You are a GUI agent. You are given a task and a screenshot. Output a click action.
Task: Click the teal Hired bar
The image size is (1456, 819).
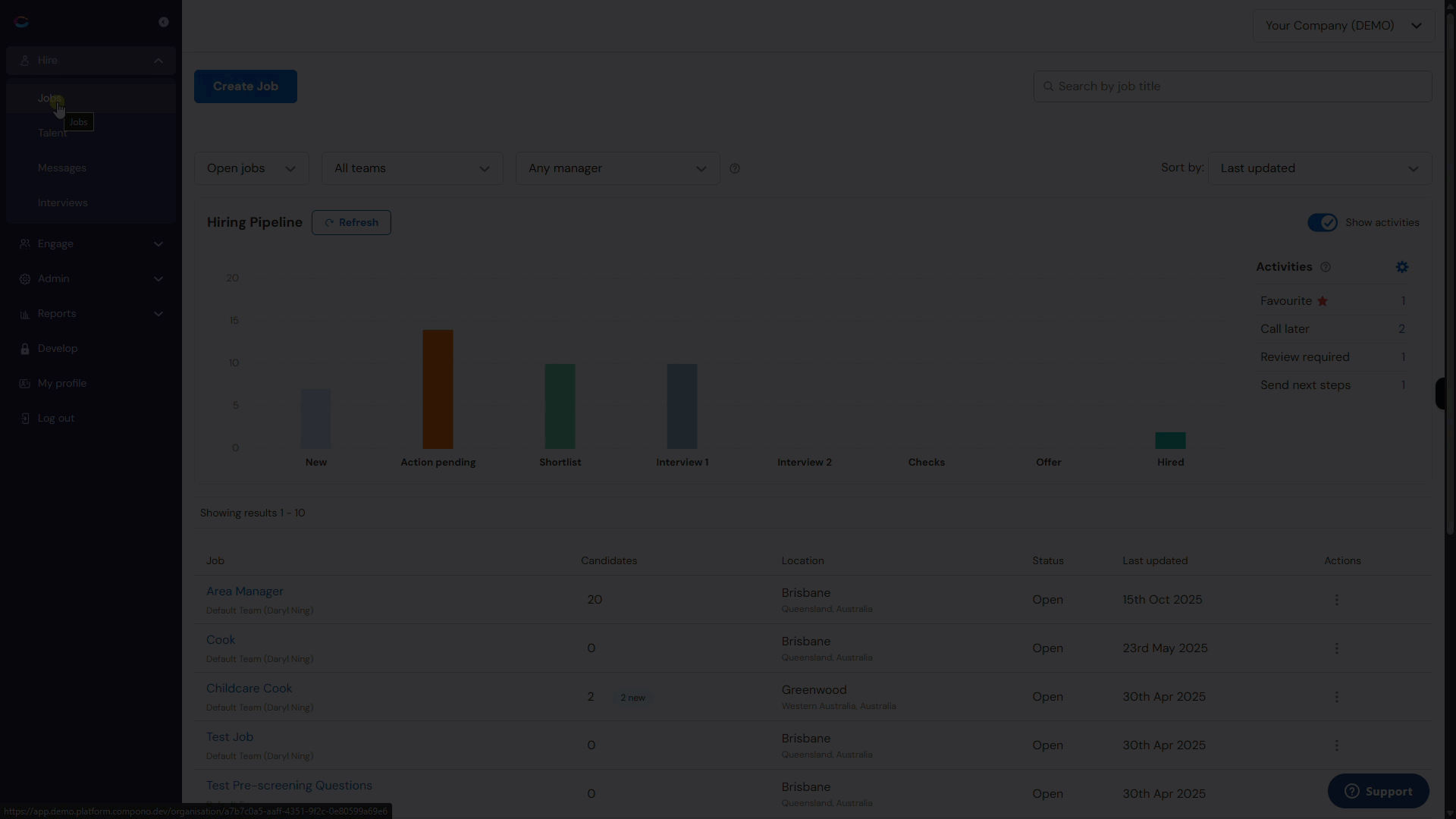[1170, 441]
